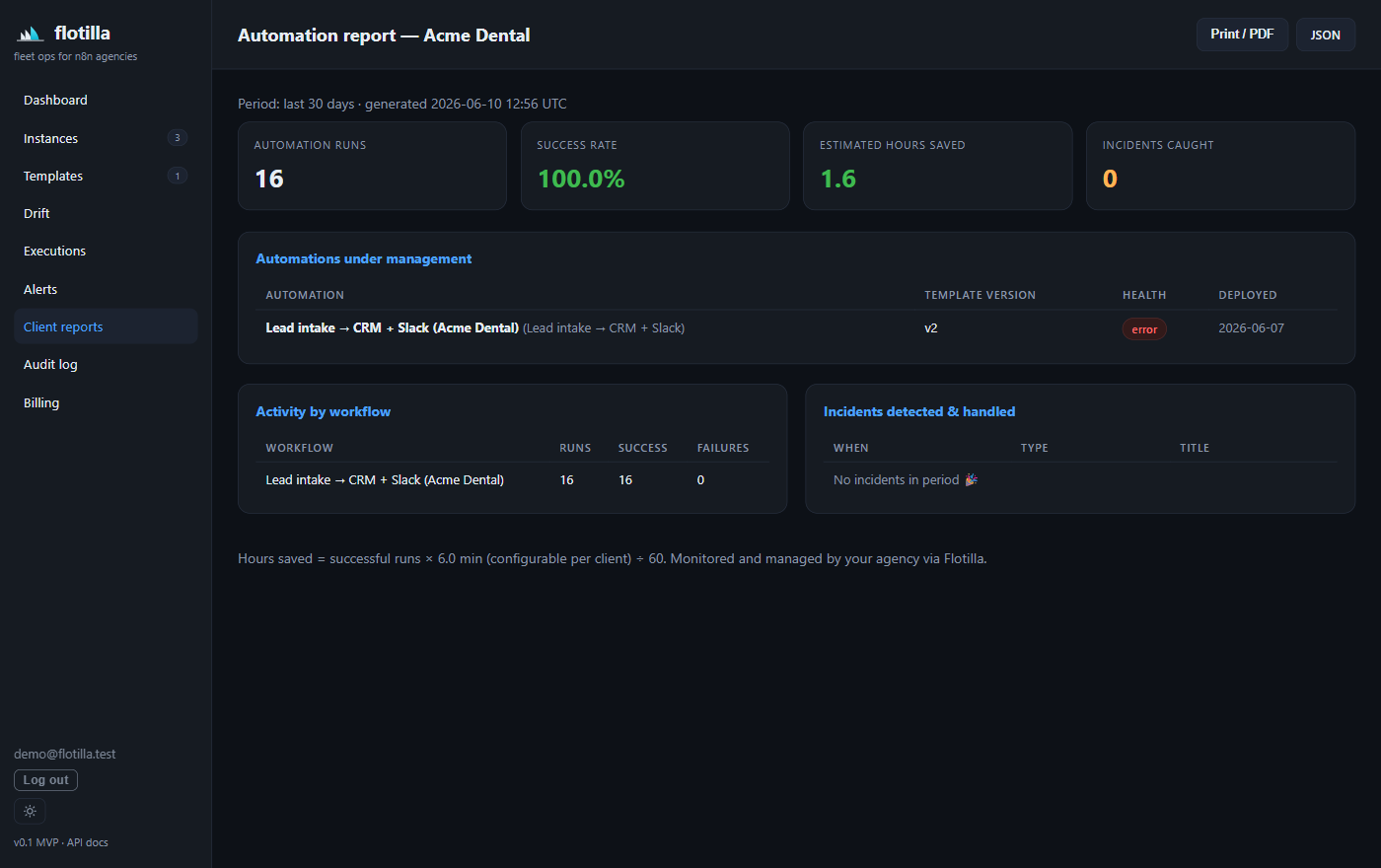
Task: Click the red error health badge
Action: 1144,329
